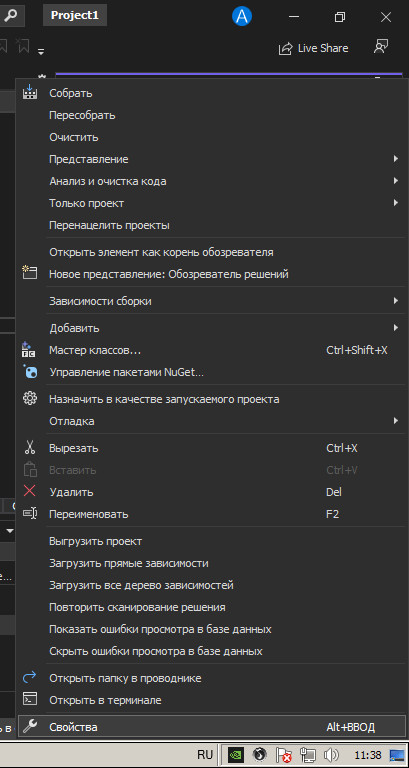The height and width of the screenshot is (768, 409).
Task: Click the volume speaker tray icon
Action: [332, 754]
